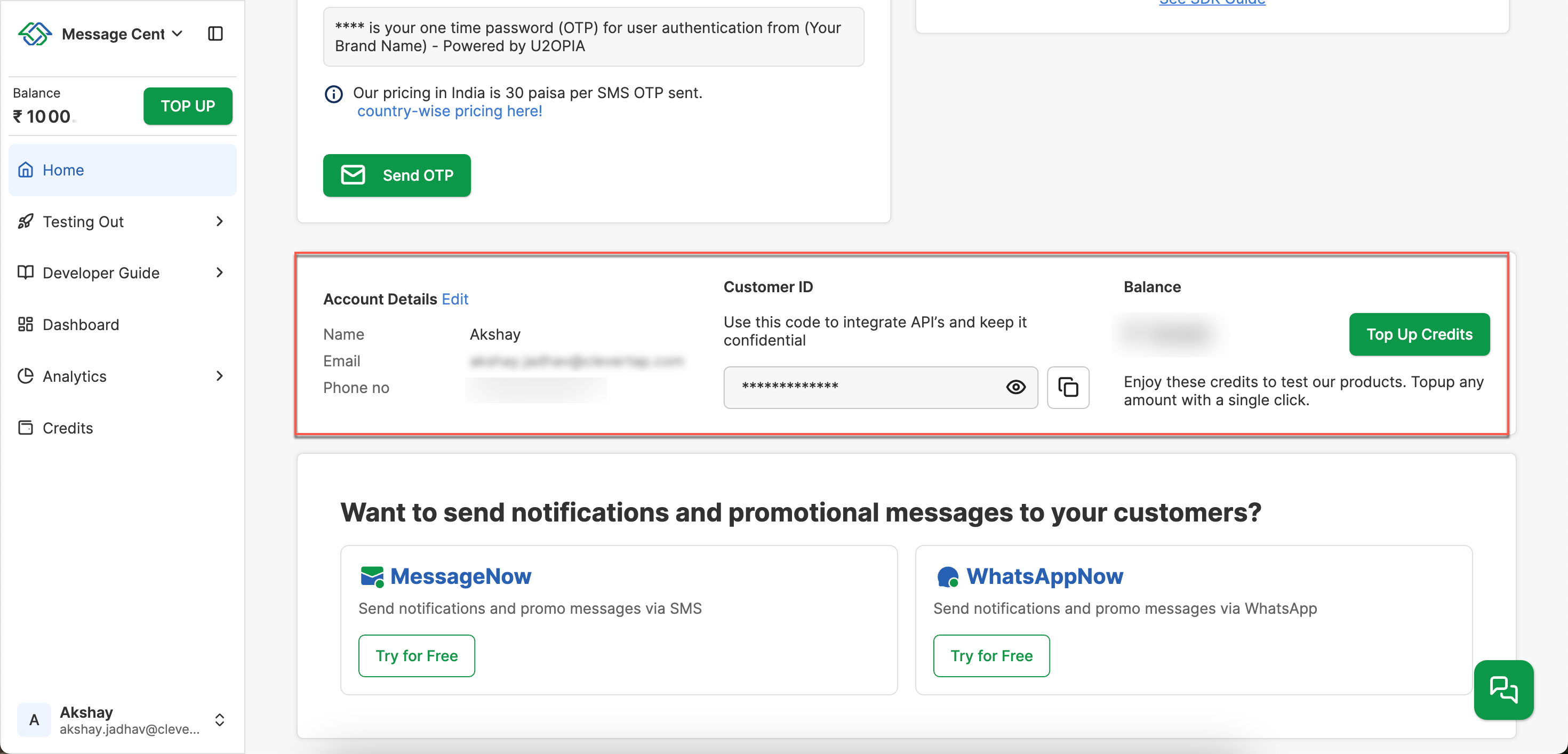
Task: Select Developer Guide in the sidebar
Action: [101, 272]
